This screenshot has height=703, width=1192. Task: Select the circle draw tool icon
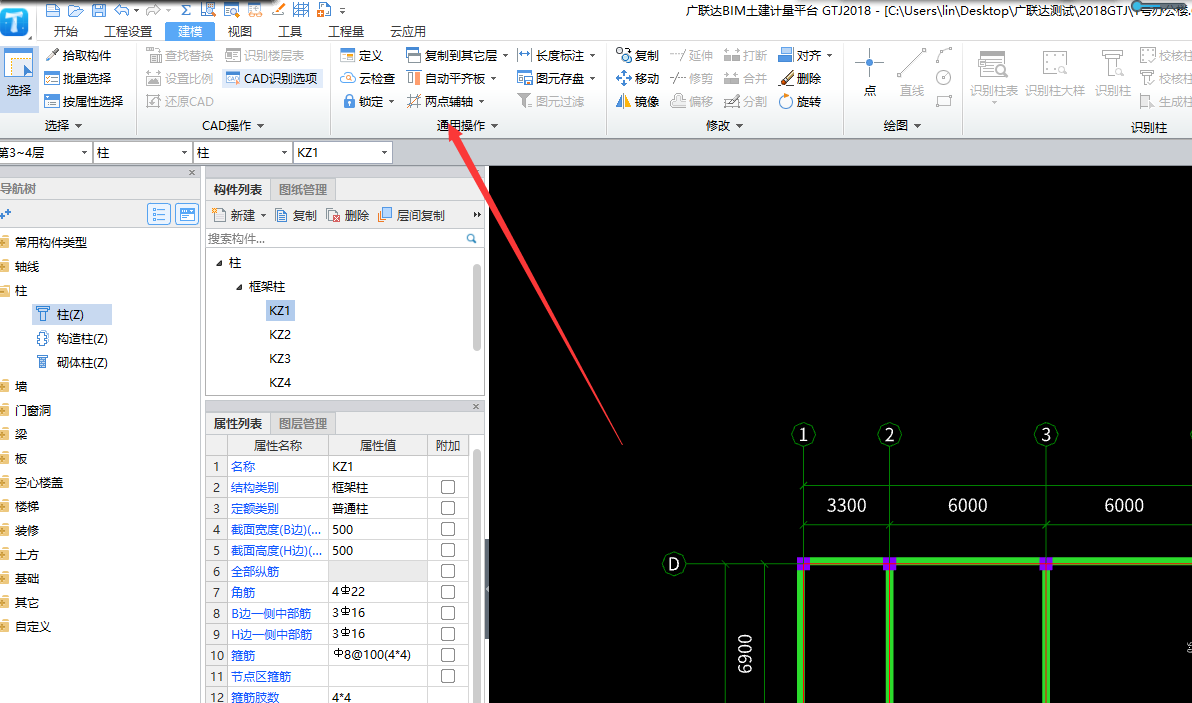click(944, 78)
